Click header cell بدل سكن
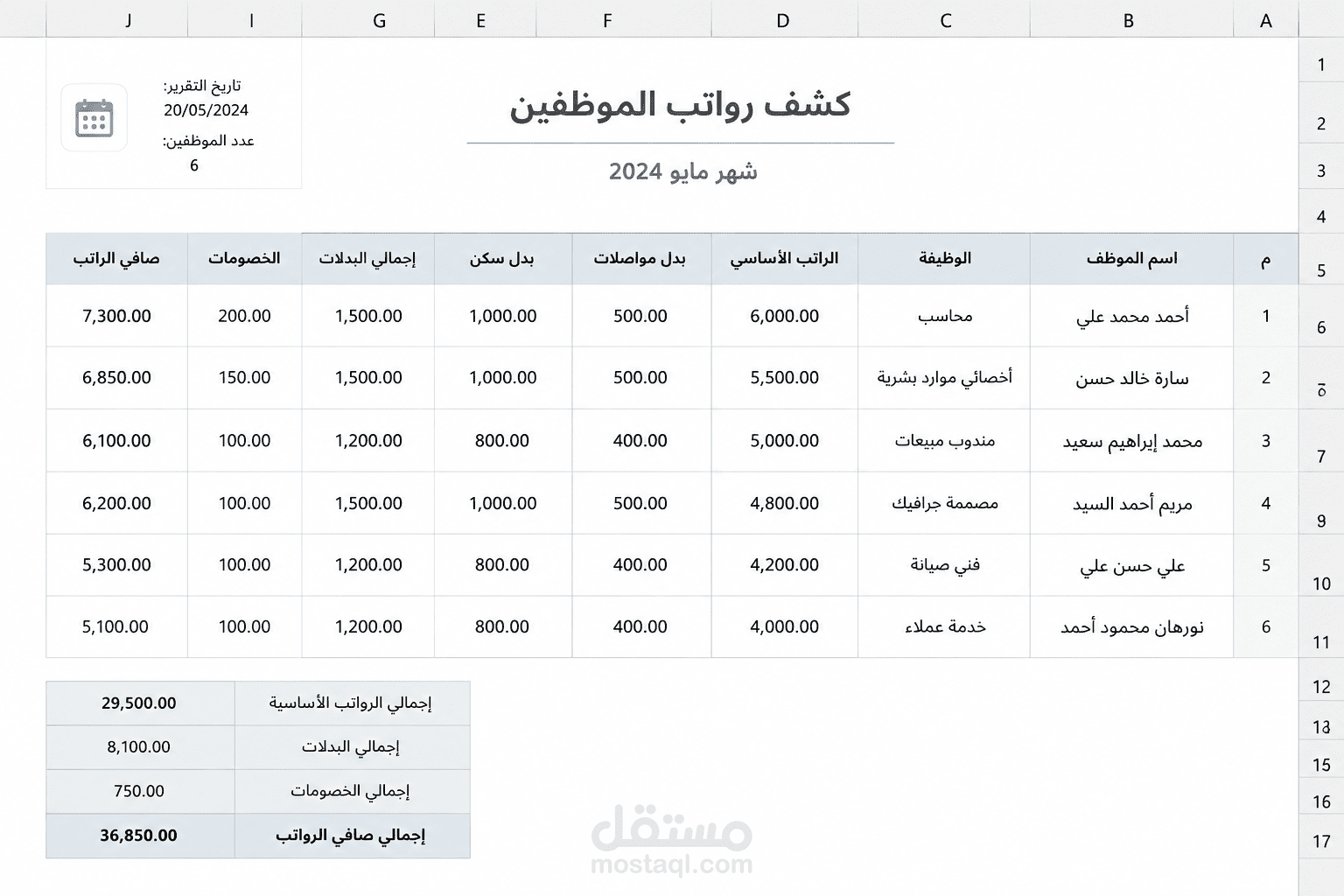The image size is (1344, 896). pos(502,258)
